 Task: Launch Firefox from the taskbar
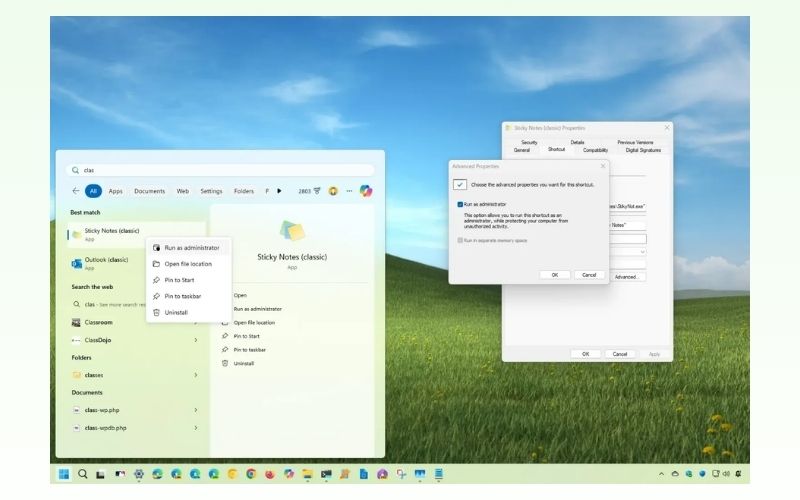(270, 474)
